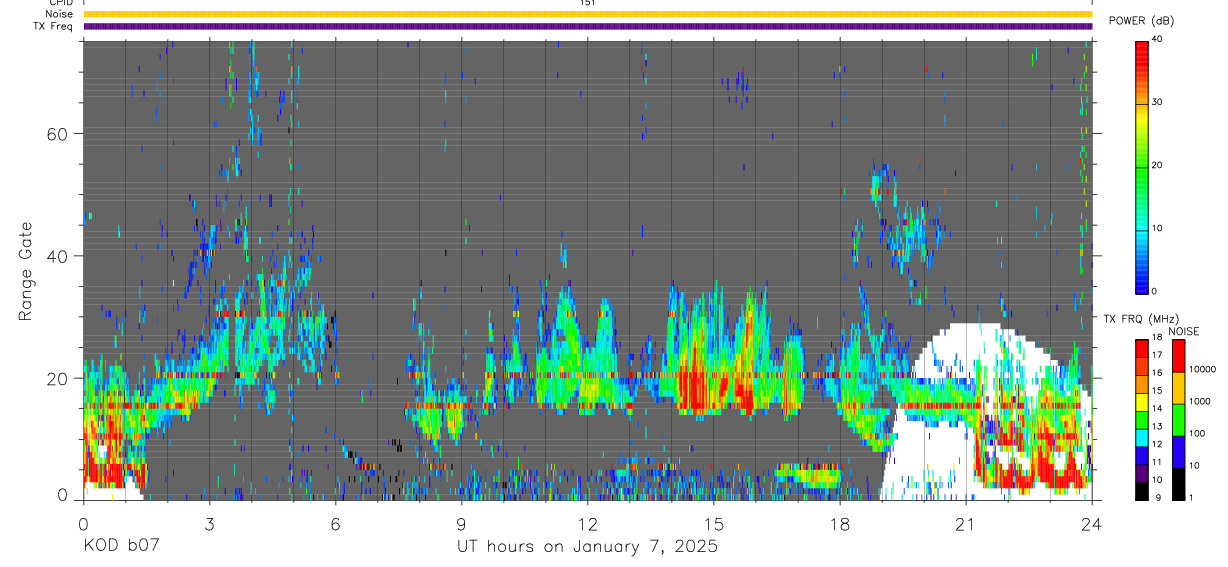The height and width of the screenshot is (567, 1228).
Task: Click 'UT hours on January 7, 2025' caption
Action: coord(587,547)
